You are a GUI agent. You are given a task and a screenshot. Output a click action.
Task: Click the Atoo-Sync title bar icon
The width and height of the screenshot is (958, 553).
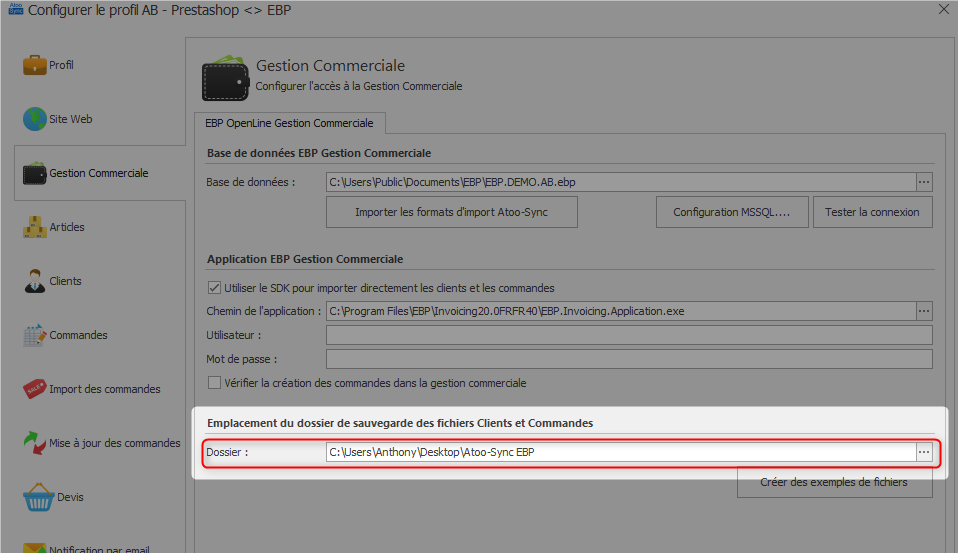pos(15,10)
